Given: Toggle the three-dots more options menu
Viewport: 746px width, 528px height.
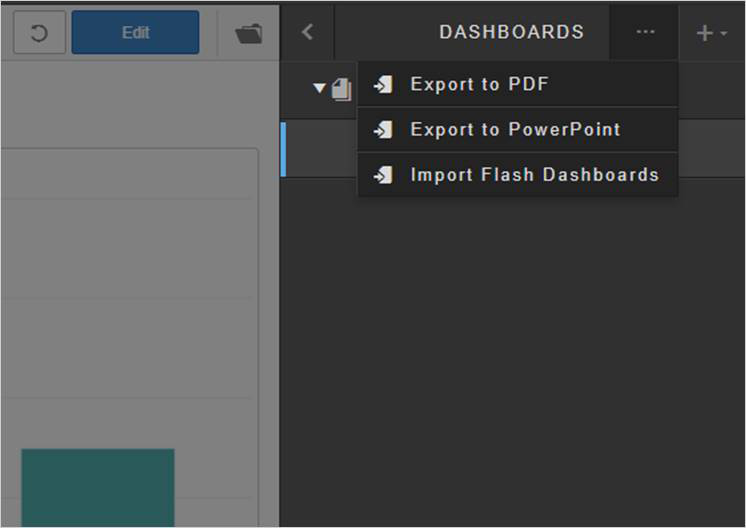Looking at the screenshot, I should (645, 32).
